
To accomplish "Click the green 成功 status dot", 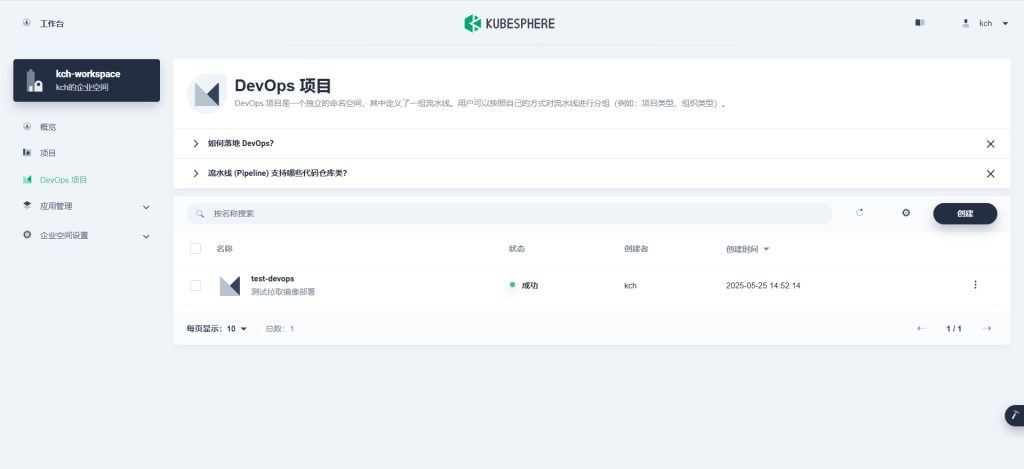I will click(512, 285).
